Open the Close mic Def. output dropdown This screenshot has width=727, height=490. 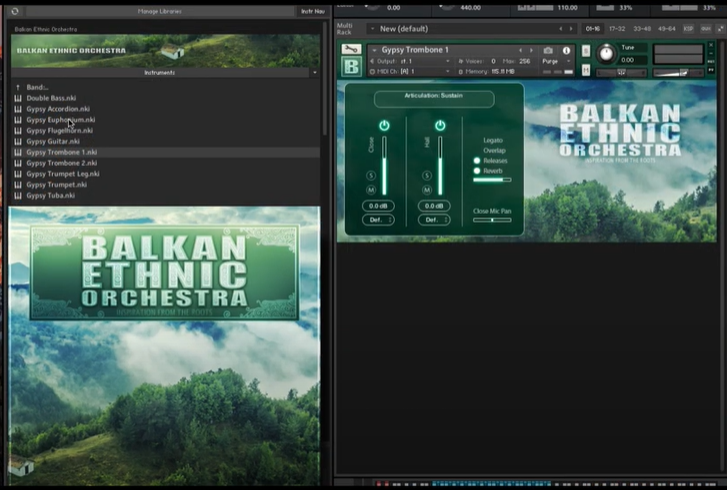pyautogui.click(x=378, y=220)
